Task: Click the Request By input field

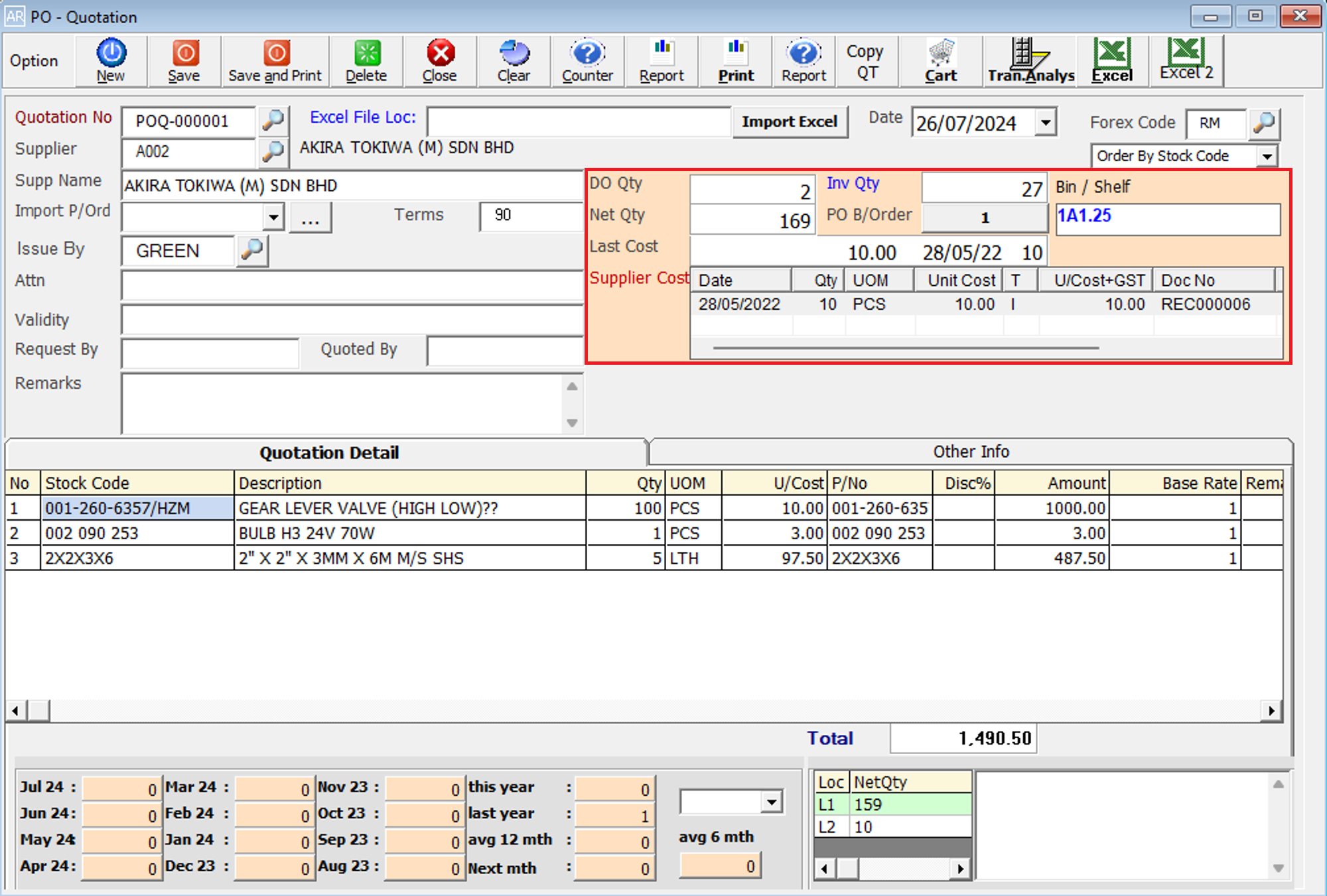Action: (210, 353)
